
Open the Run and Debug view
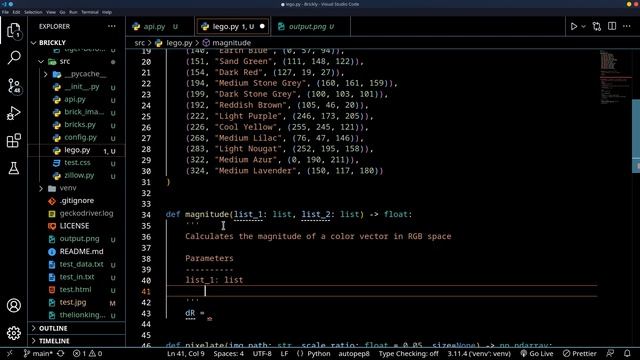pos(14,113)
